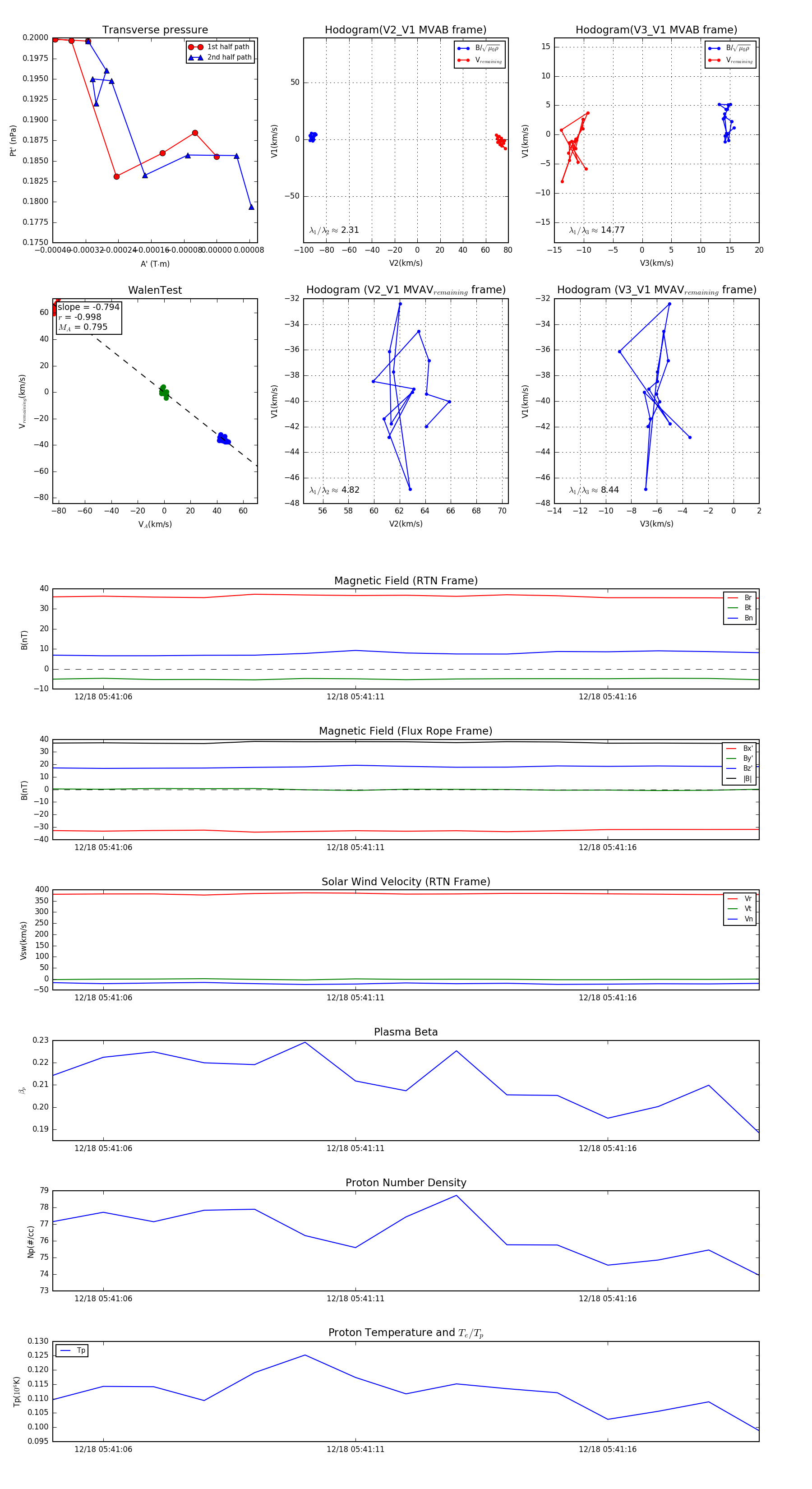Click 05:41:16 tick label under Proton Number Density
Screen dimensions: 812x1489
point(607,1298)
